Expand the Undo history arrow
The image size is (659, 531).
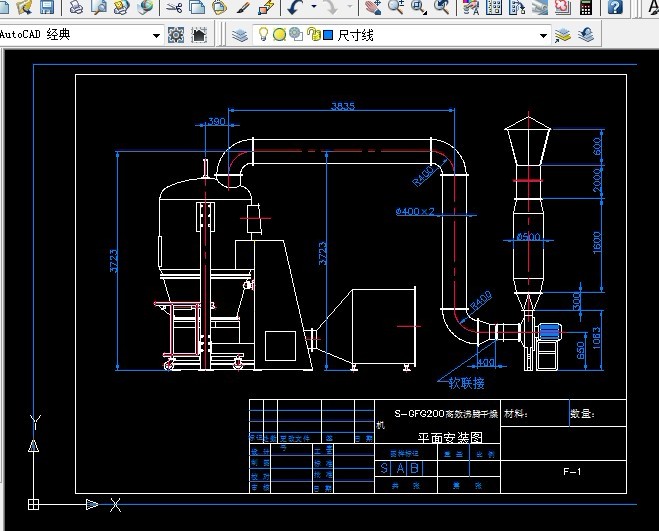pos(314,7)
